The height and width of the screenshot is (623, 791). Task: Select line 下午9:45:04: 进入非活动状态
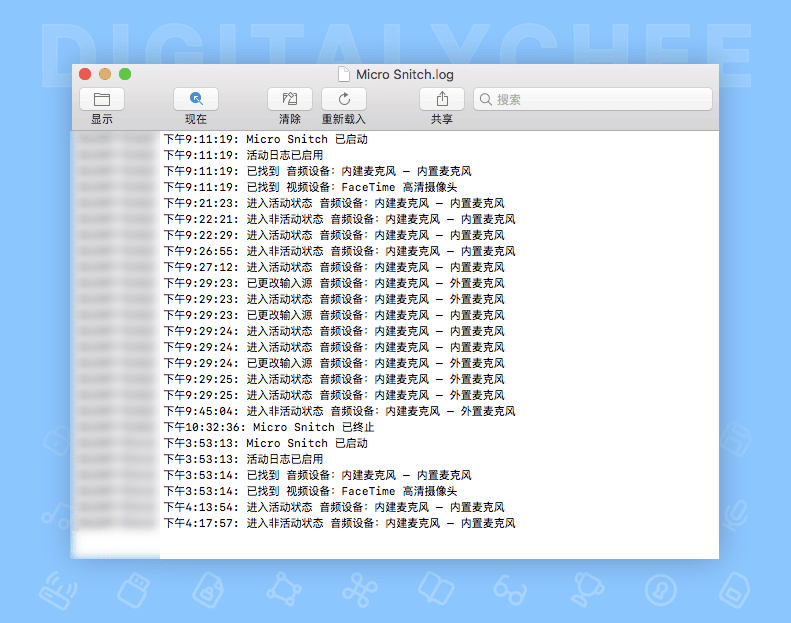(x=340, y=411)
